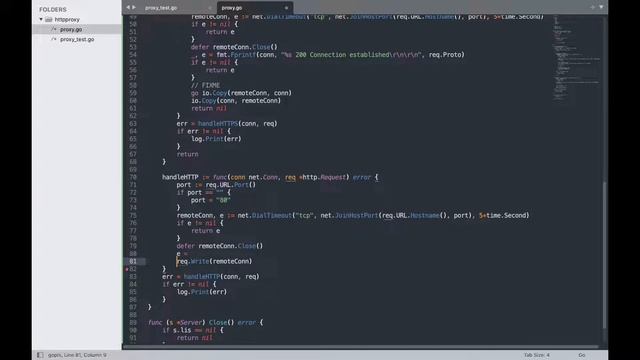Click 'go io.Copy(remoteConn, conn)' line

[x=241, y=93]
